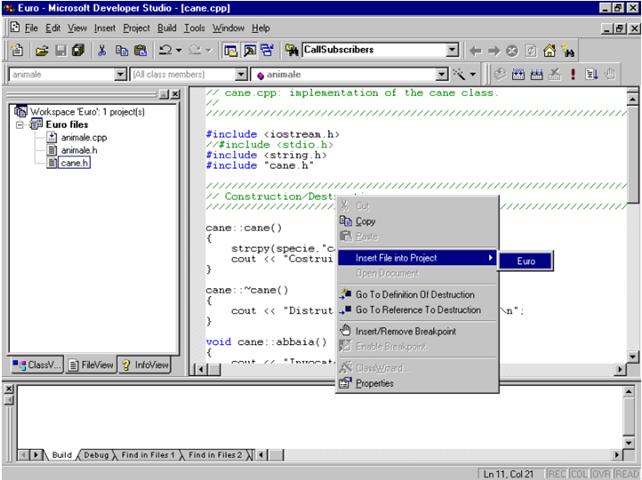Switch to the InfoView tab
This screenshot has width=642, height=480.
tap(145, 365)
